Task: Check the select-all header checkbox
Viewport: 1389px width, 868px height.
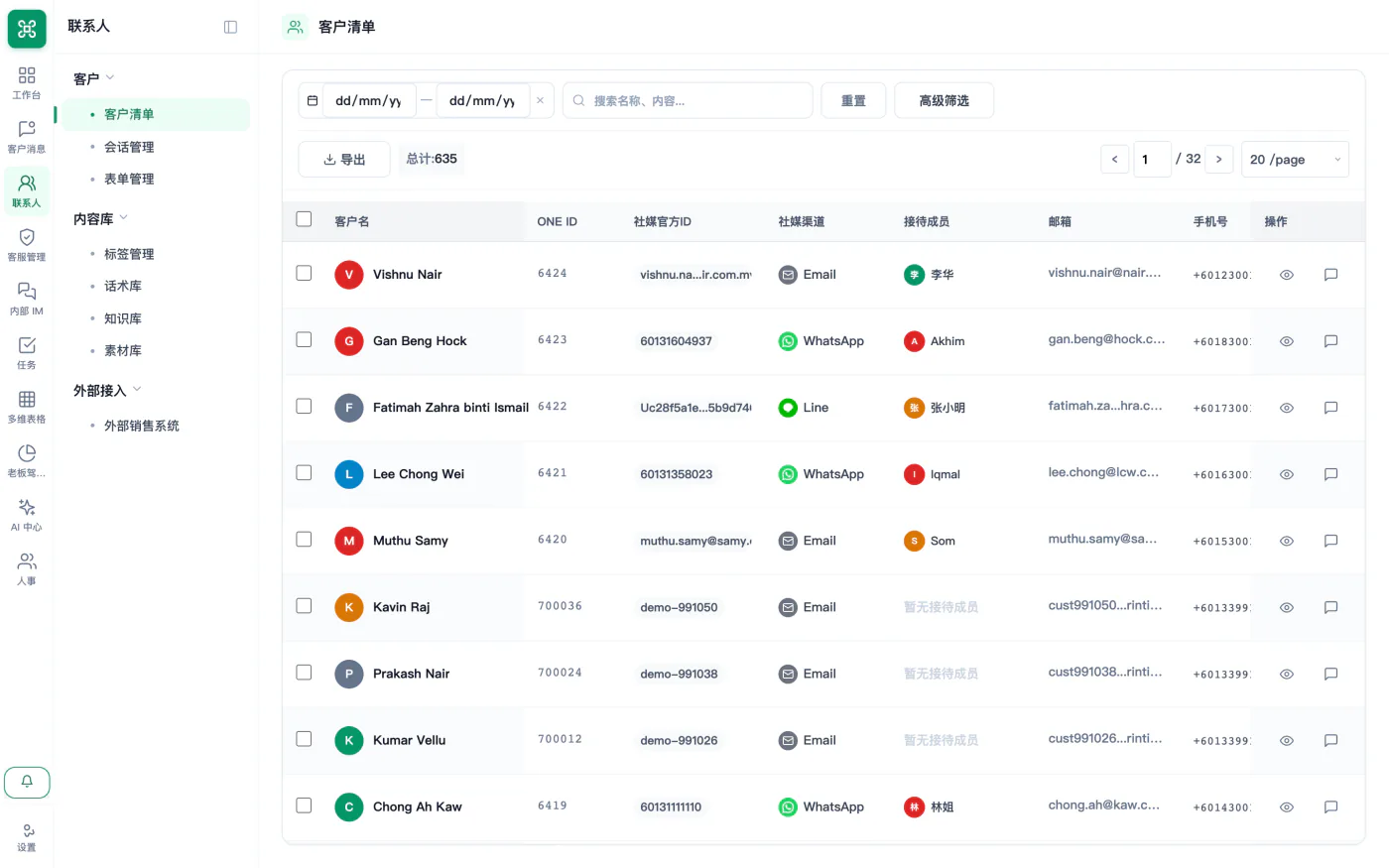Action: tap(304, 219)
